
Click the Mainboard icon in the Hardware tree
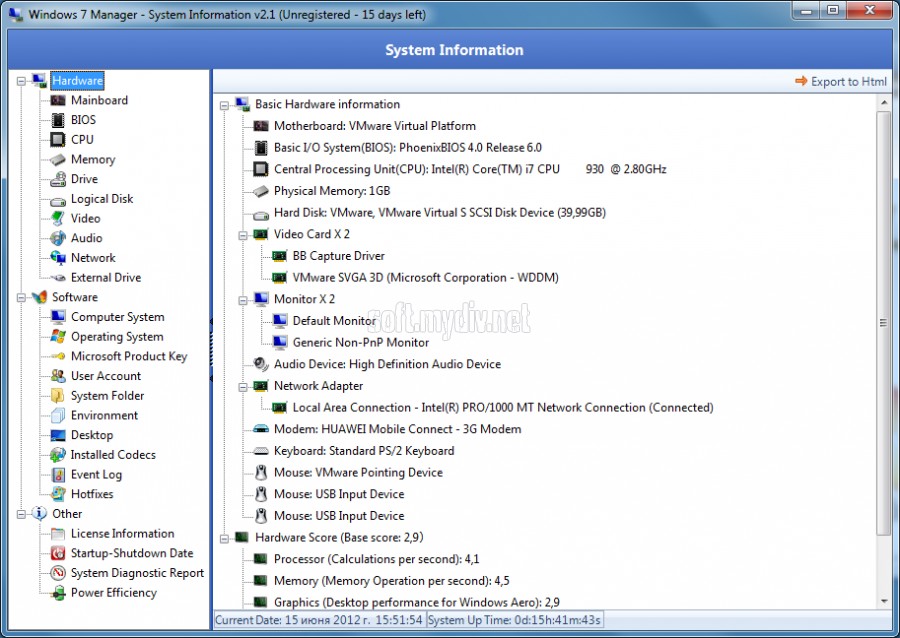tap(58, 100)
